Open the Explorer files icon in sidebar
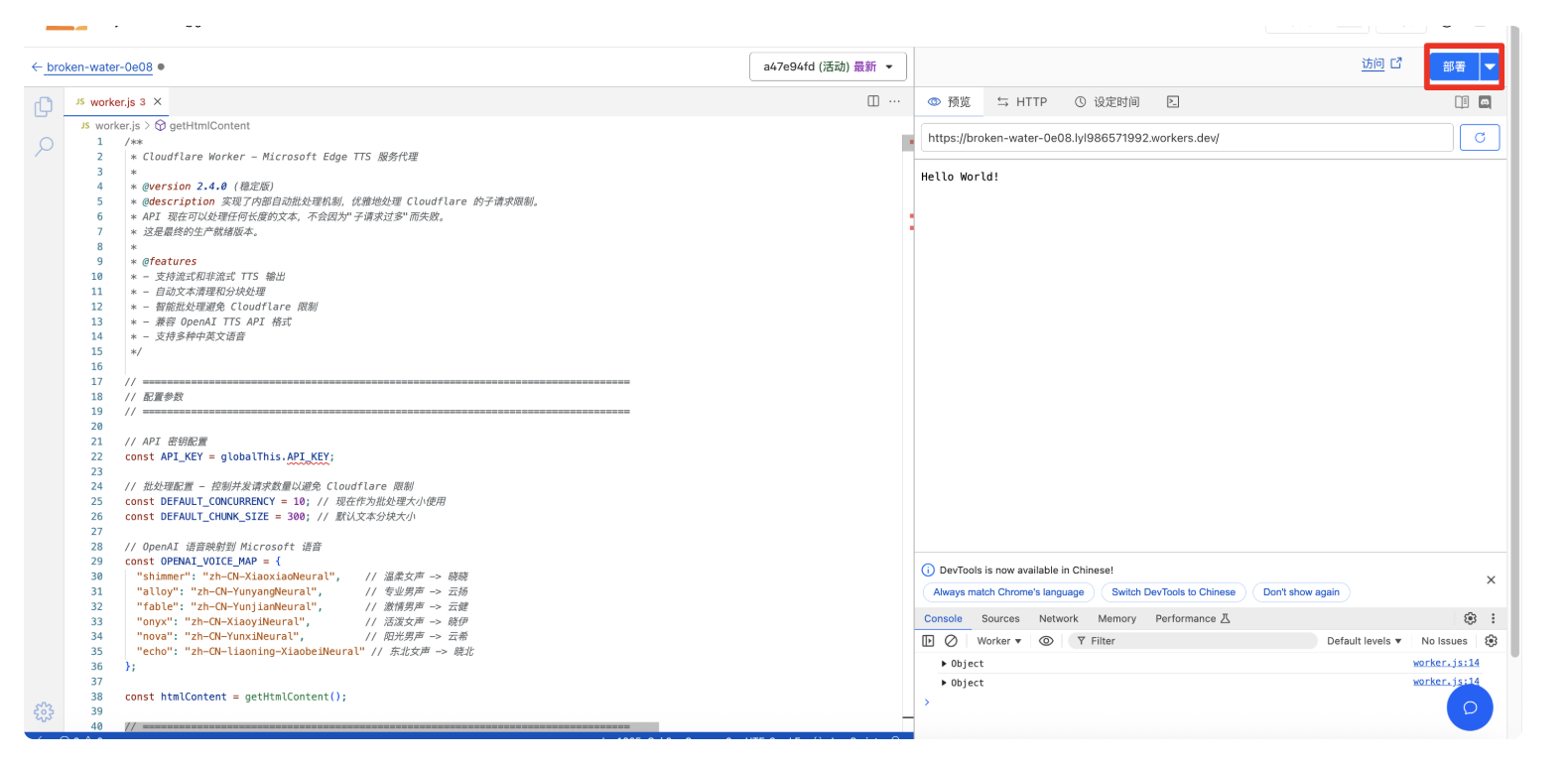The height and width of the screenshot is (766, 1568). click(x=44, y=106)
